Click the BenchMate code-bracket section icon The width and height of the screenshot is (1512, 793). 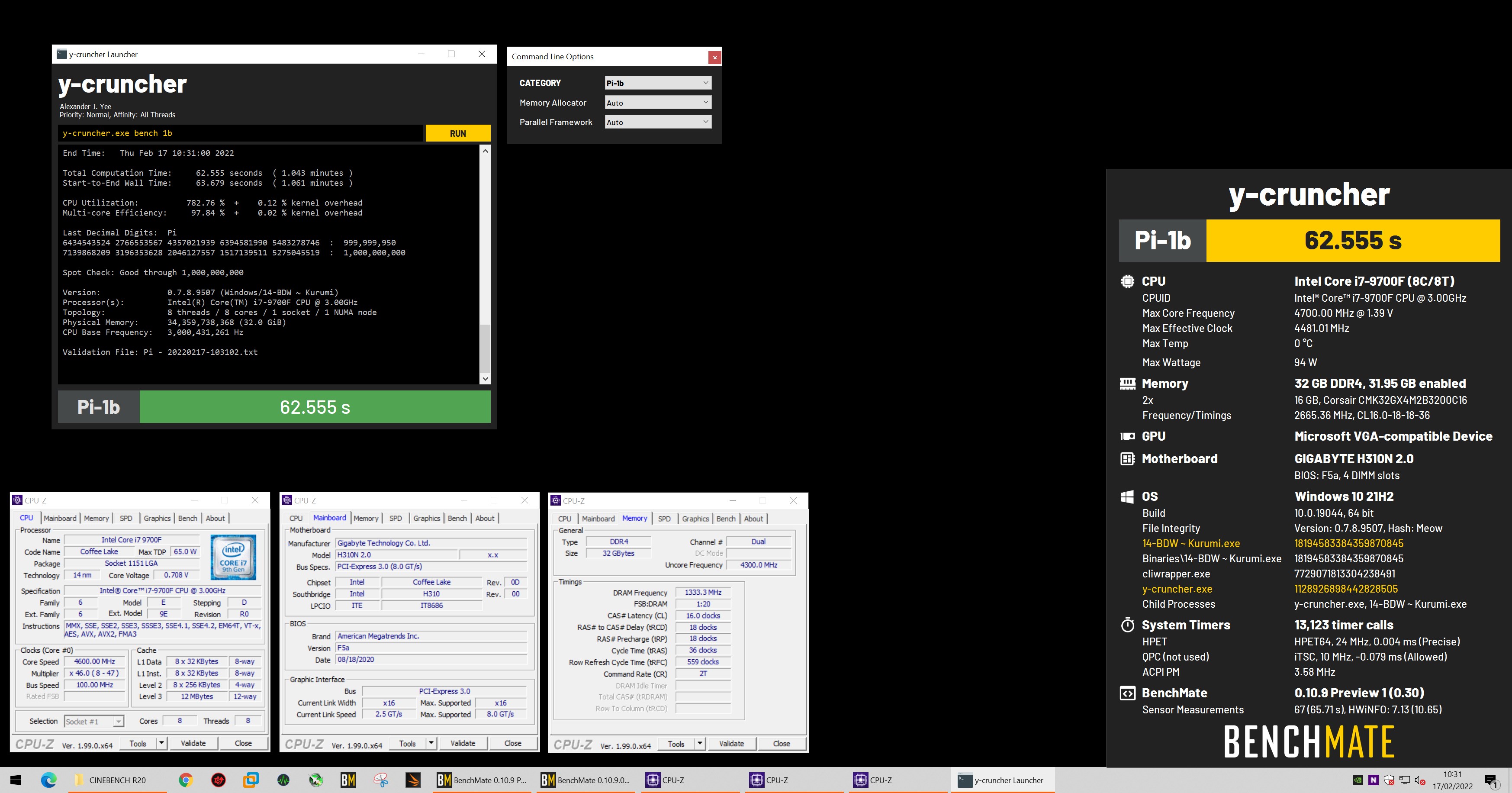point(1127,693)
